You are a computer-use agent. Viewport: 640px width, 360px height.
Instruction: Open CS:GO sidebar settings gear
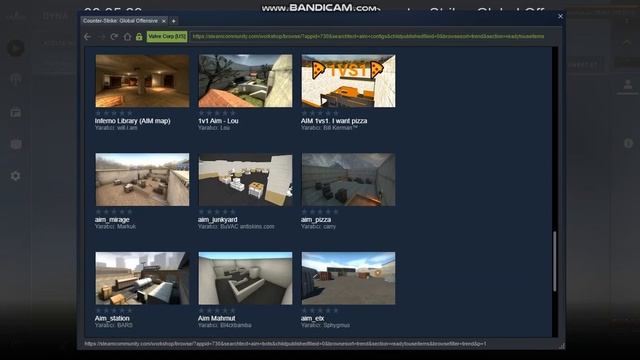(16, 176)
